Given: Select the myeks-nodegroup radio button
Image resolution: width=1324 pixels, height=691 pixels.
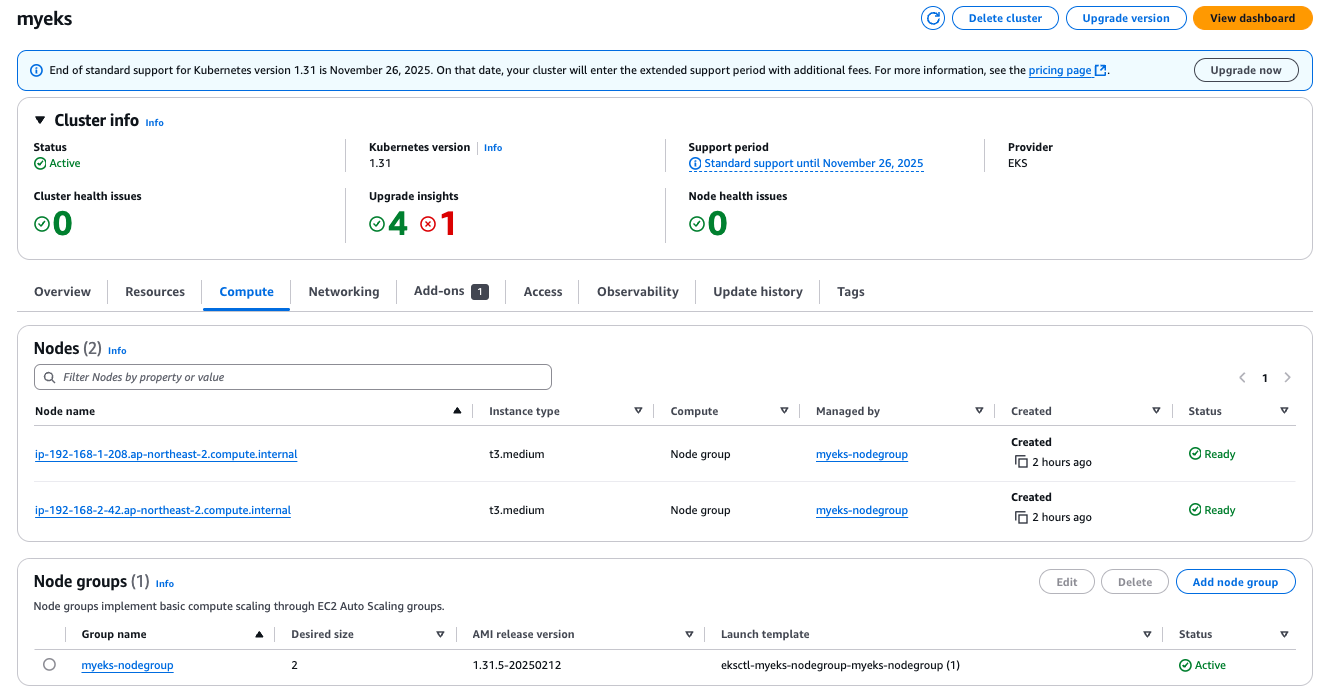Looking at the screenshot, I should [x=50, y=665].
